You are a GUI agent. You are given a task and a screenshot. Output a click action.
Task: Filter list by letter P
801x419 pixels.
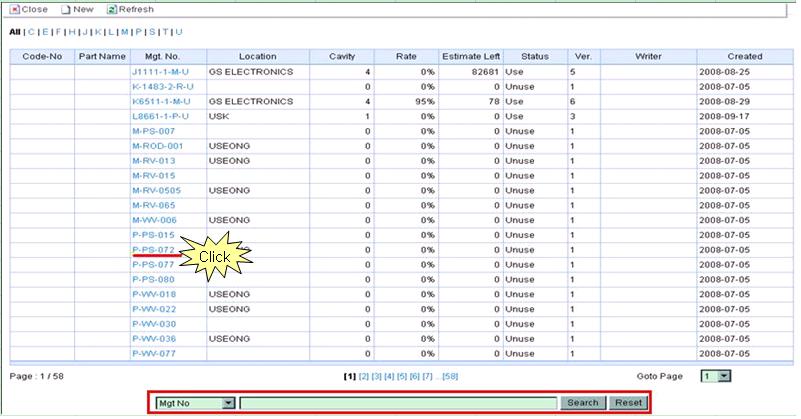point(137,32)
